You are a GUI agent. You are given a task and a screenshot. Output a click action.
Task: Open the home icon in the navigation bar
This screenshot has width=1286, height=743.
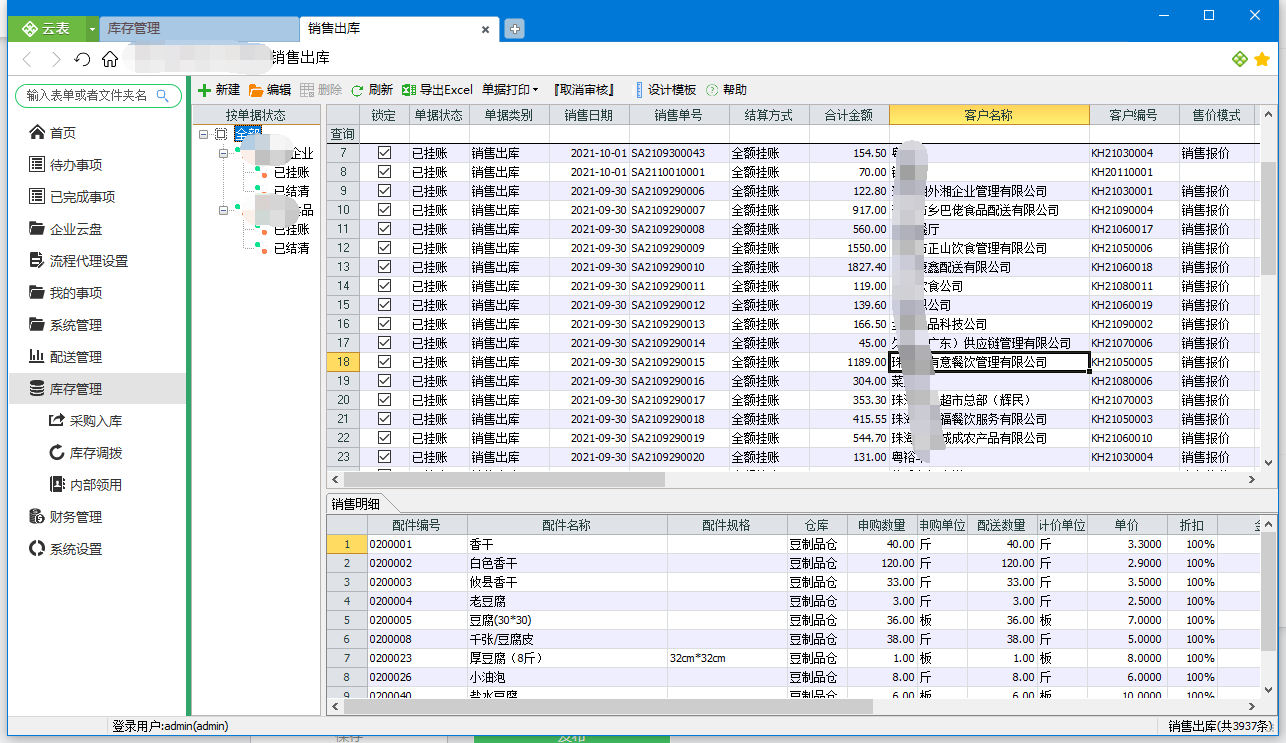click(110, 59)
